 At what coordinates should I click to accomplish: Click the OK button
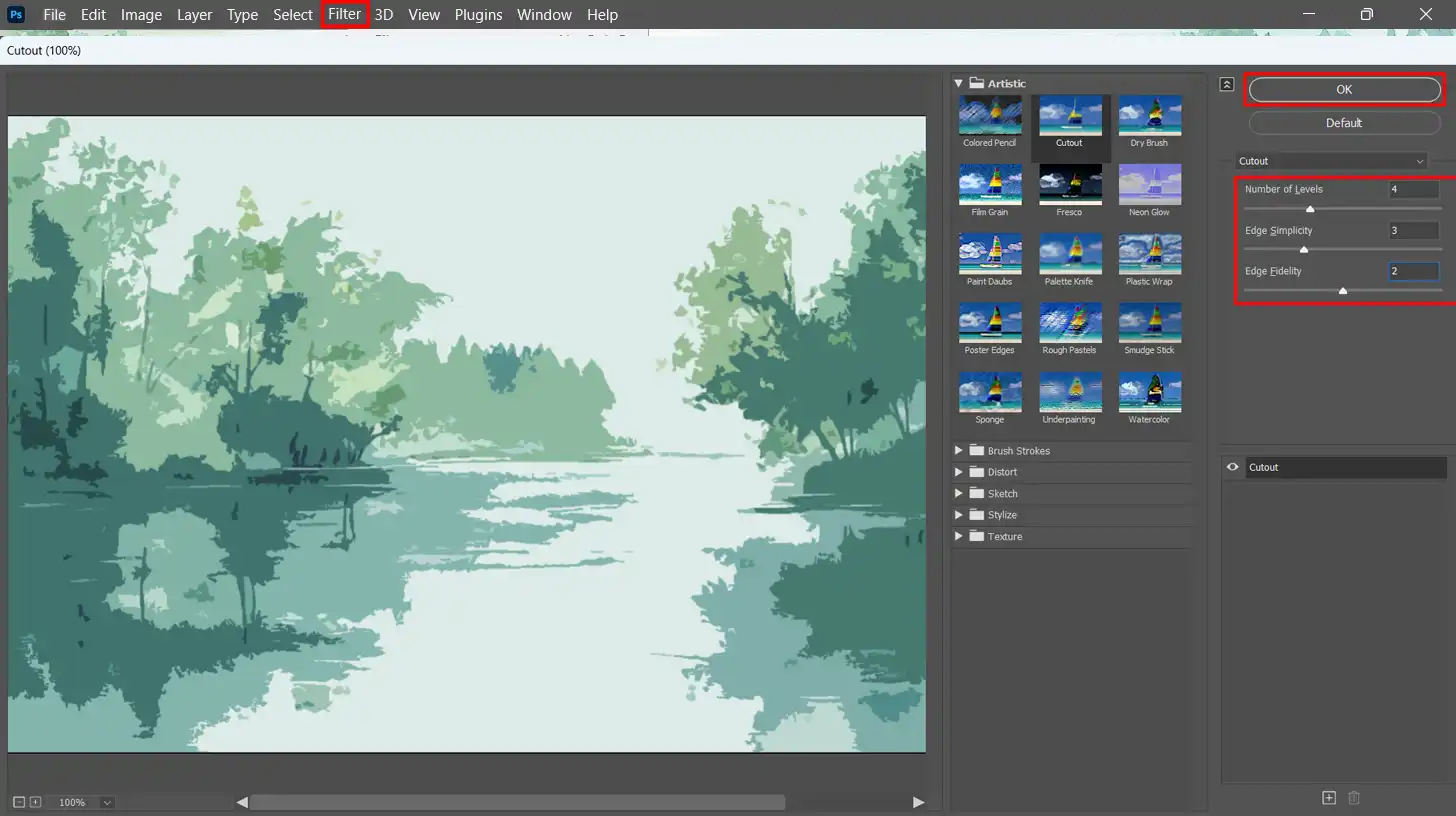(1344, 90)
